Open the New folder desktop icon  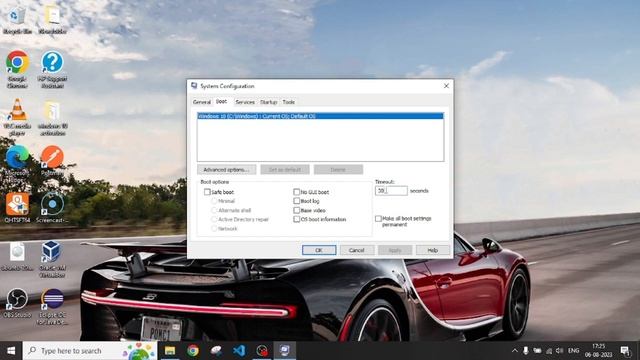coord(52,20)
